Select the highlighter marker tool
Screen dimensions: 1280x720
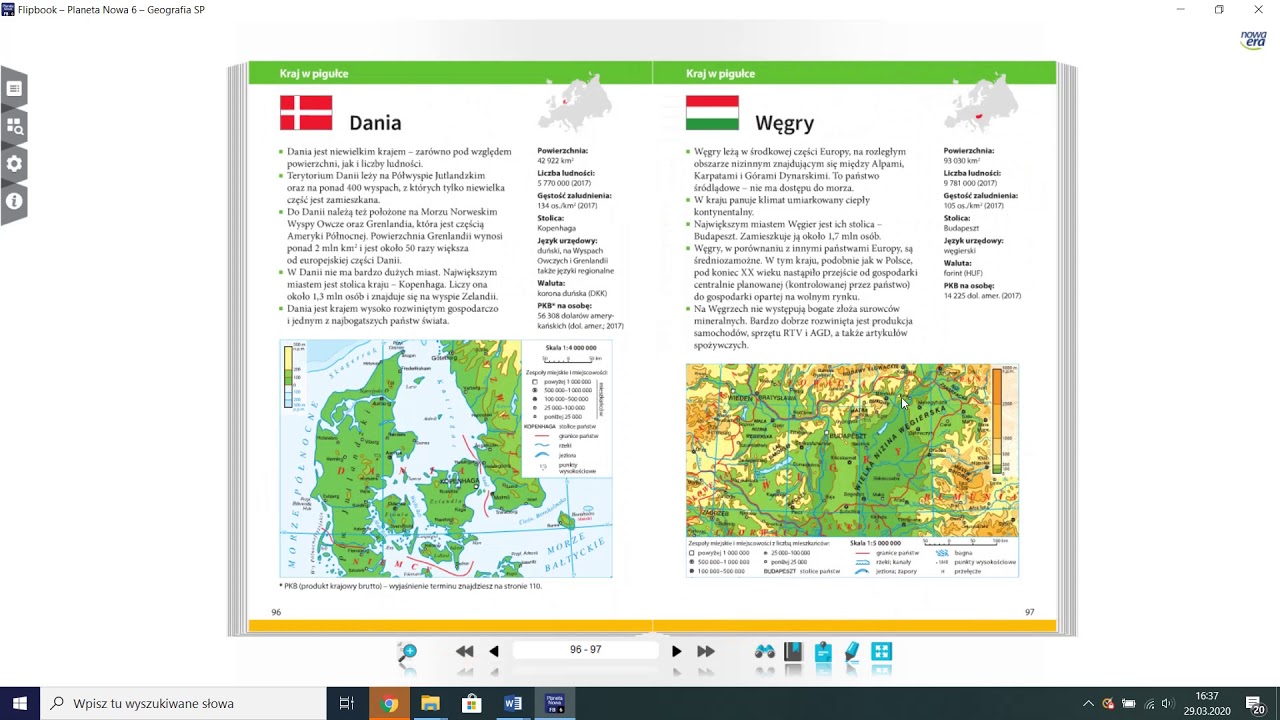coord(852,652)
